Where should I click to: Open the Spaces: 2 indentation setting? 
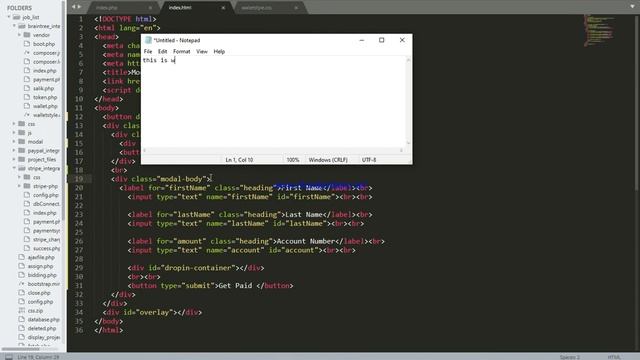tap(570, 357)
